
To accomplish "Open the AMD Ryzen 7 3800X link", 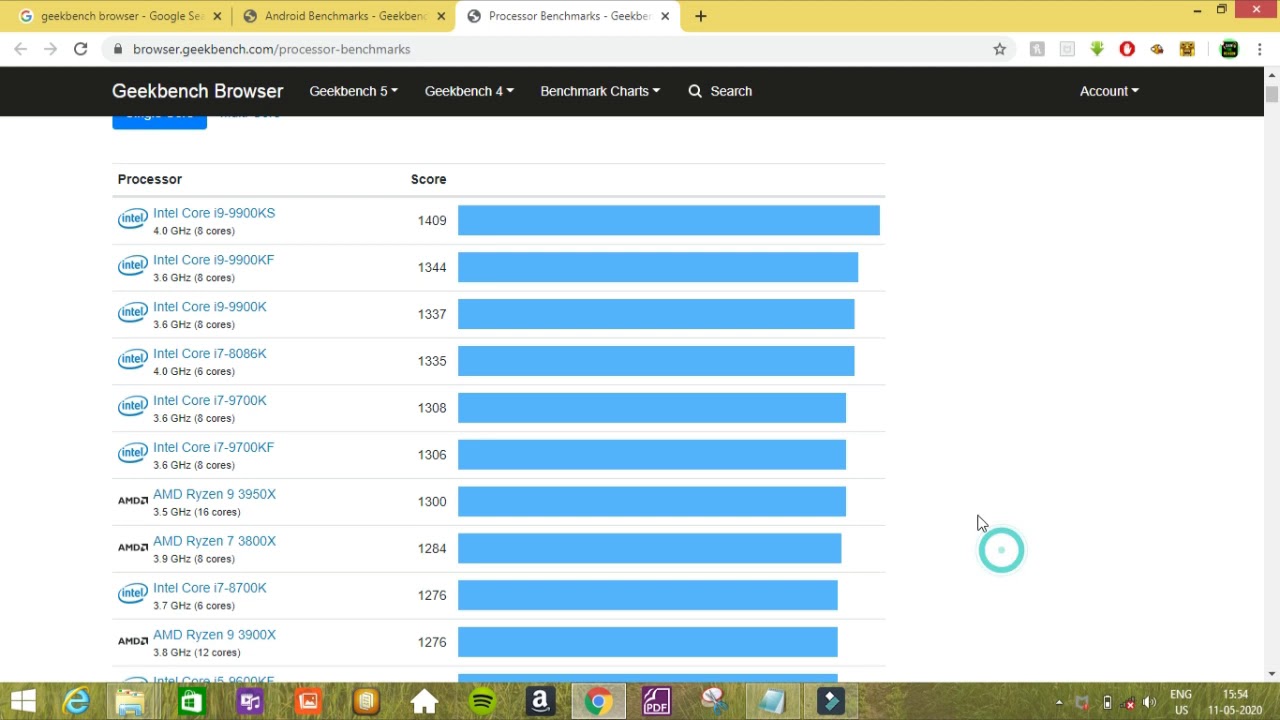I will click(x=214, y=541).
